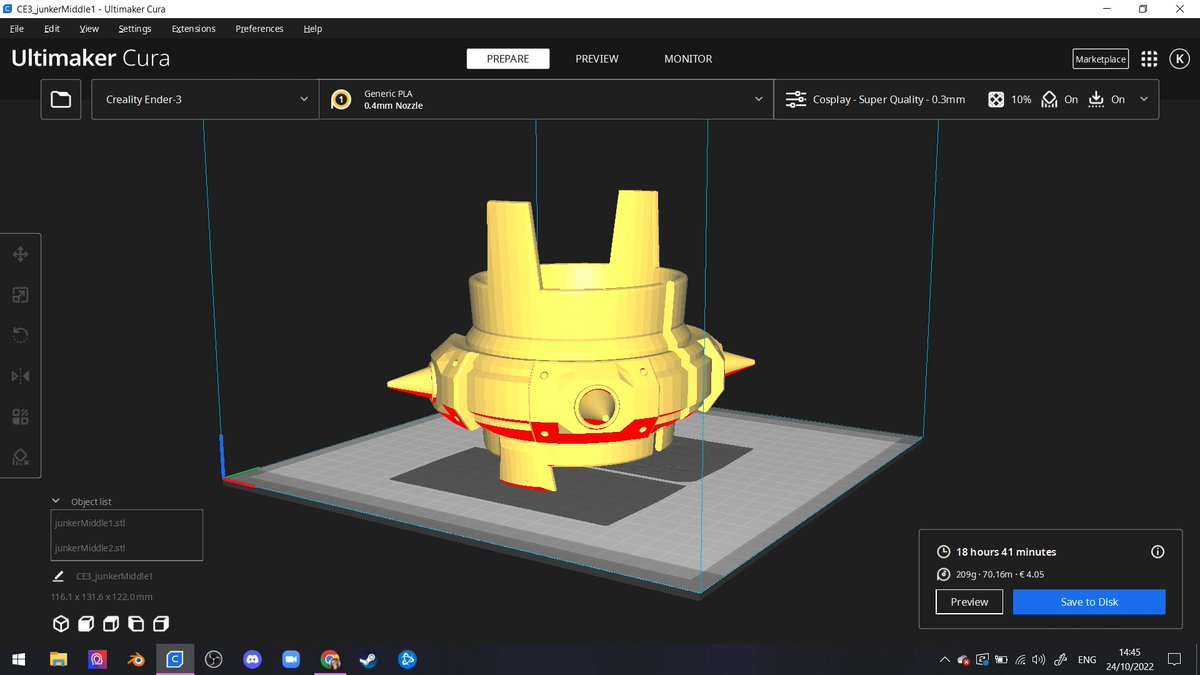Collapse the Object list panel

(x=56, y=501)
